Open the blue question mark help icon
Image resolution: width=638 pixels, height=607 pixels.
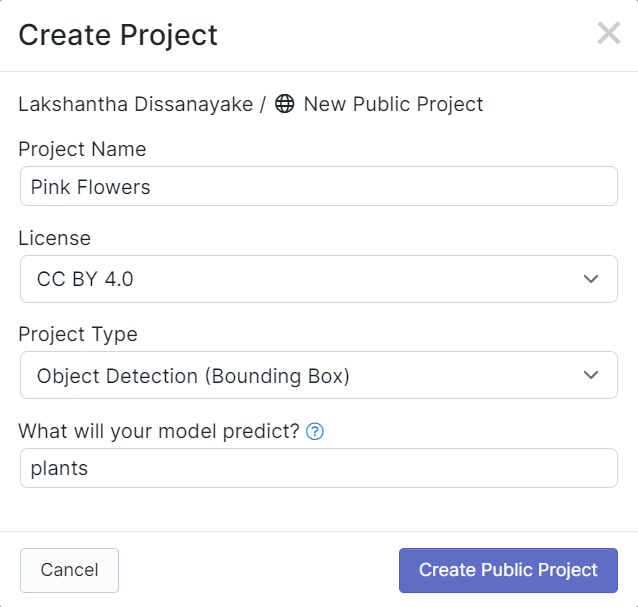pos(315,431)
